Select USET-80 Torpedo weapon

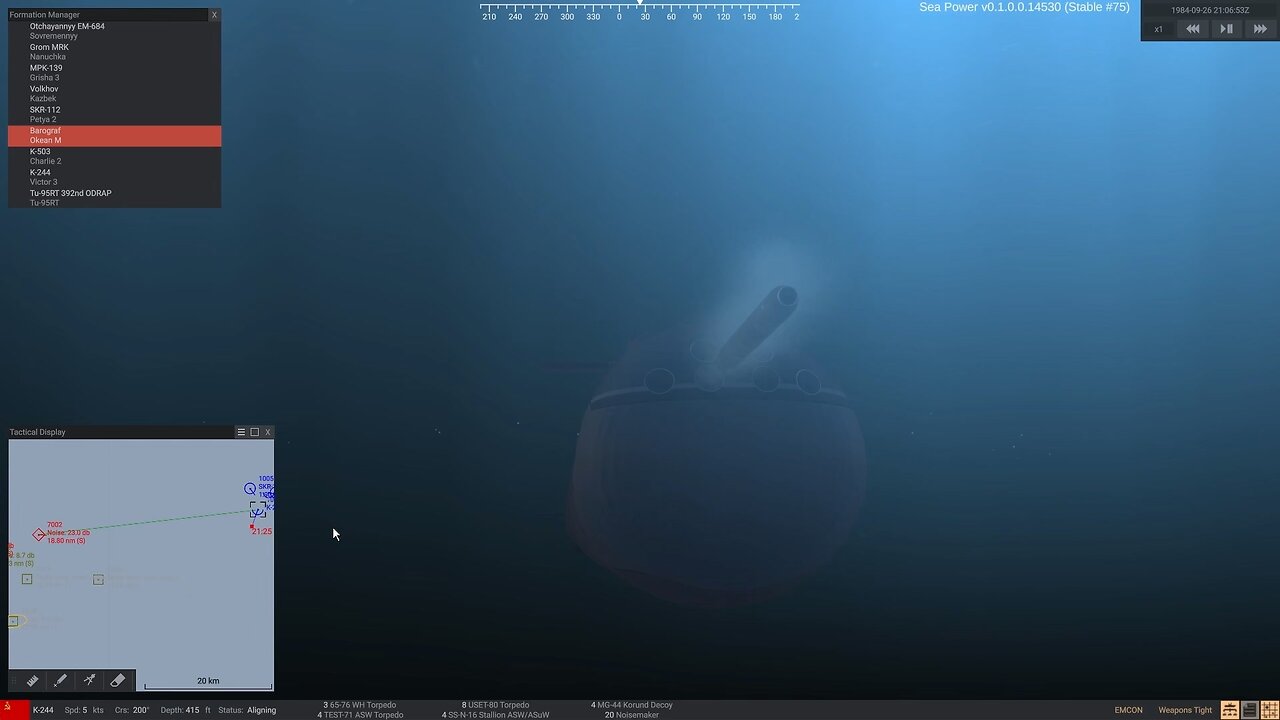(495, 705)
